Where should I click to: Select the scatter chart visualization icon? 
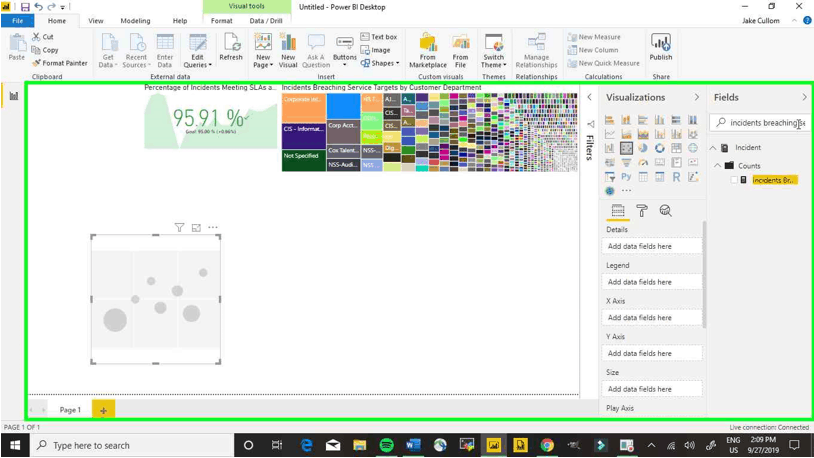coord(626,148)
